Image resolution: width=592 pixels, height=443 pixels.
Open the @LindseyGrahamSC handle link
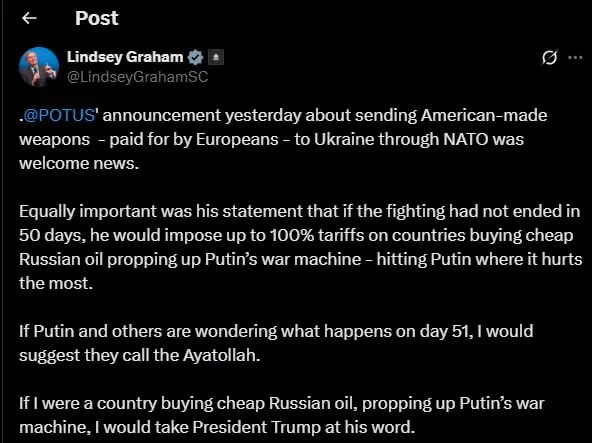point(137,77)
